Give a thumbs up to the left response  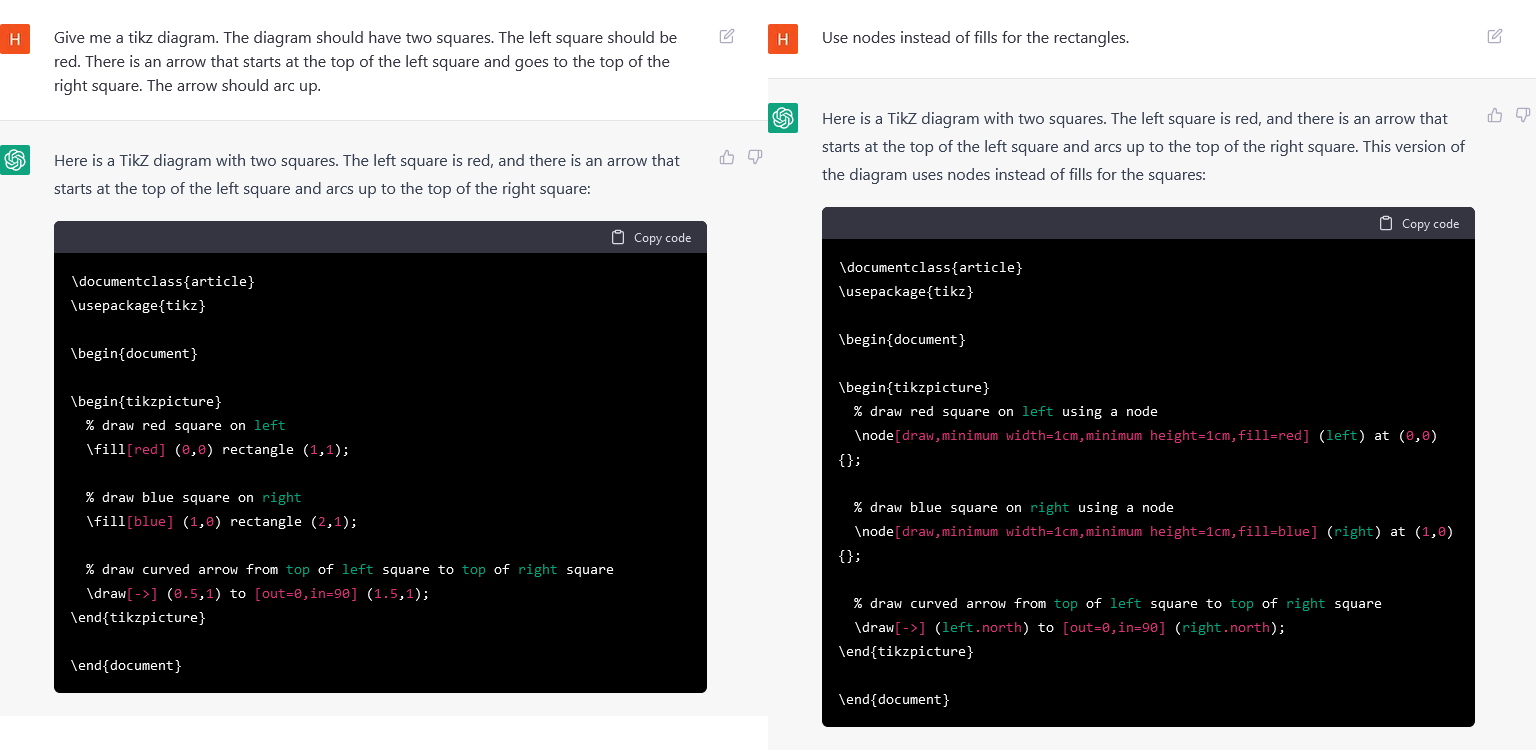pyautogui.click(x=726, y=157)
